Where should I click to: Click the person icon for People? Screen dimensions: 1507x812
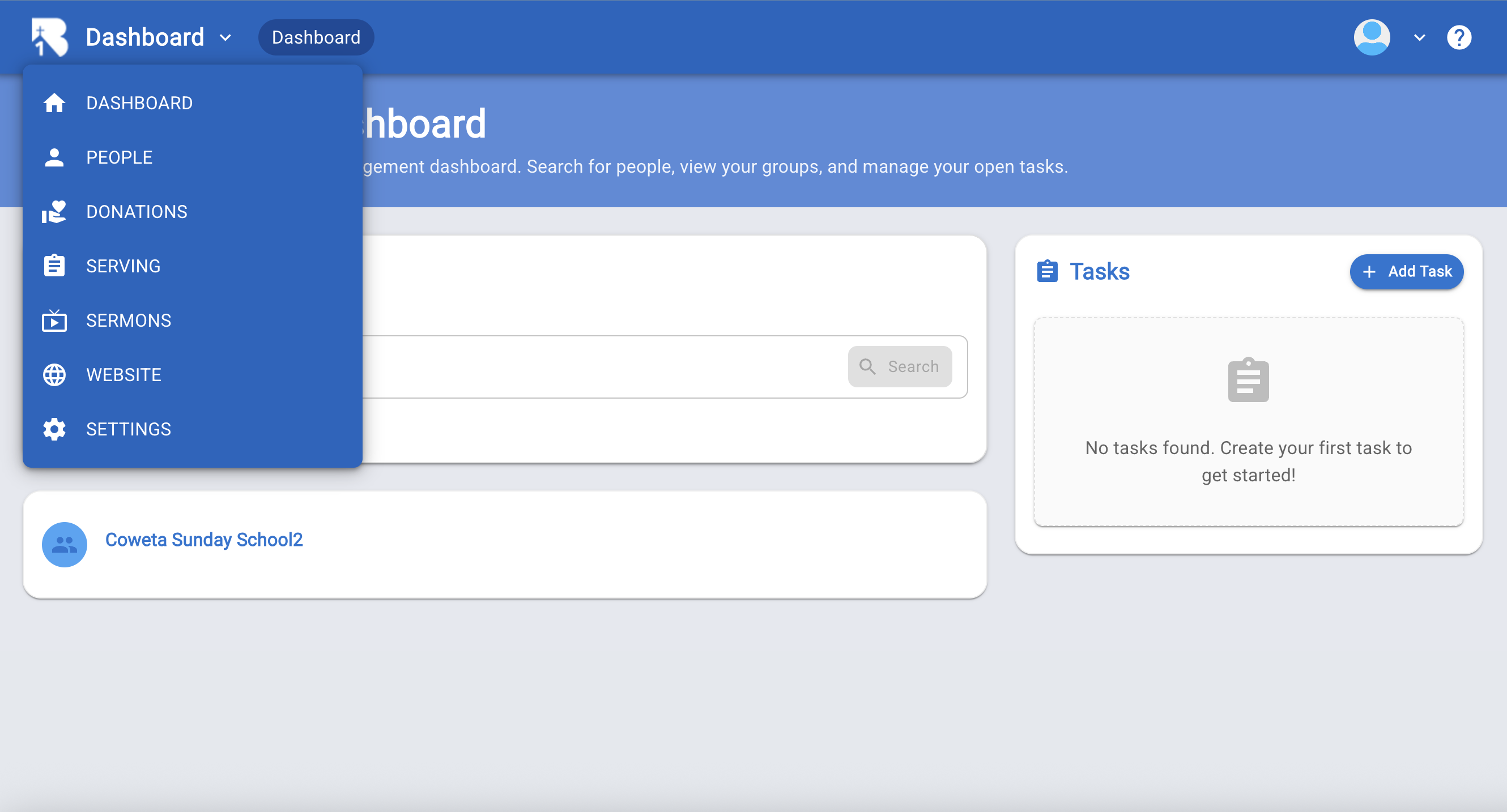(x=54, y=157)
